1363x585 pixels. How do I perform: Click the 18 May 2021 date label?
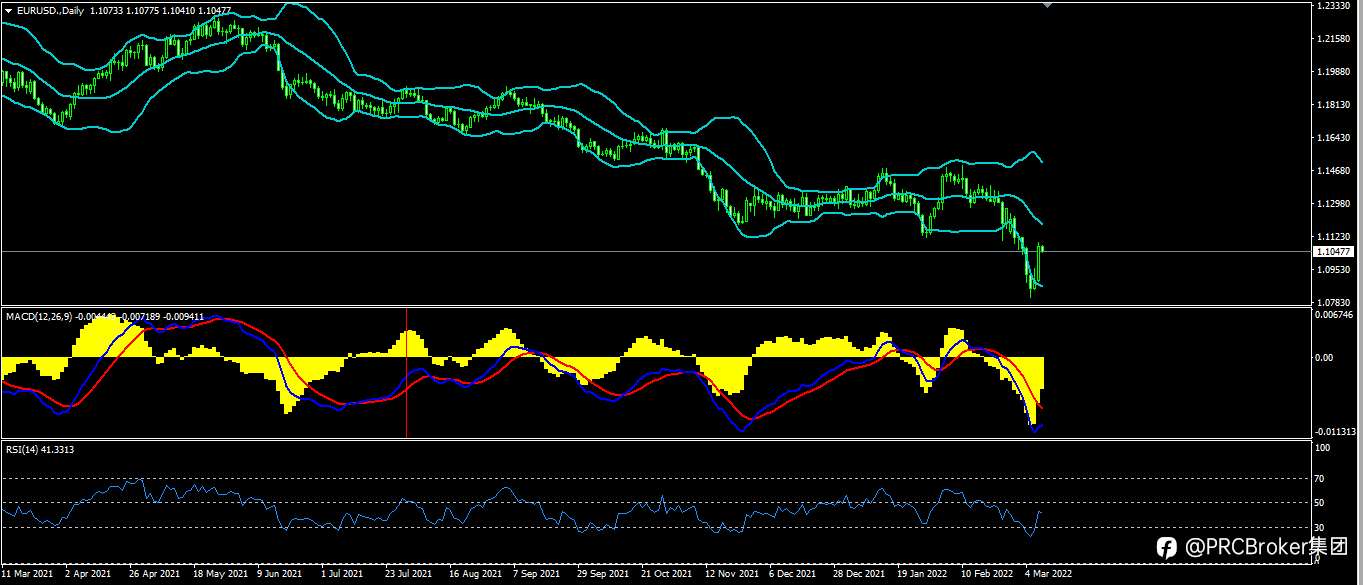click(219, 575)
